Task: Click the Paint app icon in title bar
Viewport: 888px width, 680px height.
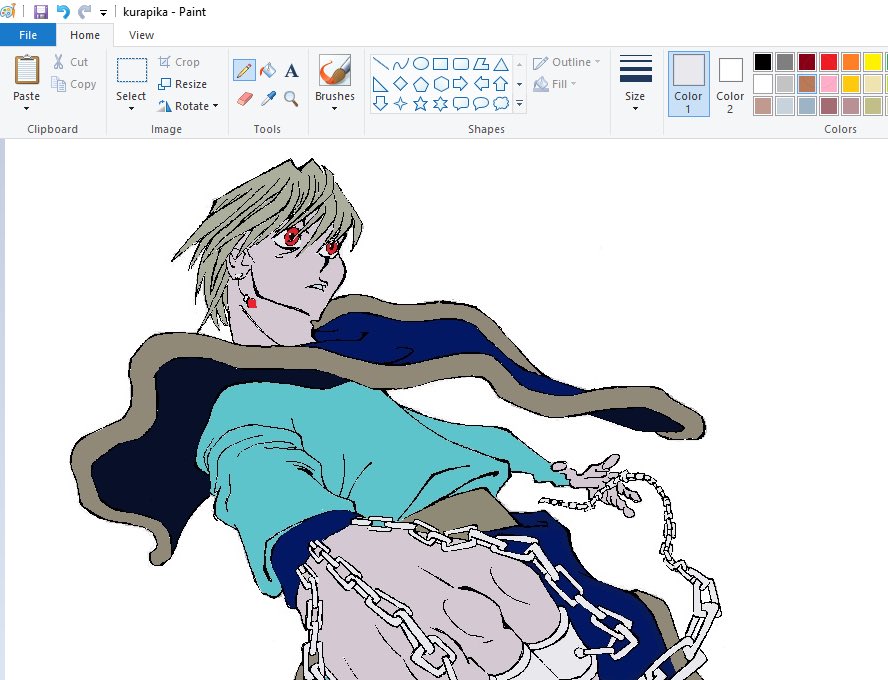Action: click(x=7, y=11)
